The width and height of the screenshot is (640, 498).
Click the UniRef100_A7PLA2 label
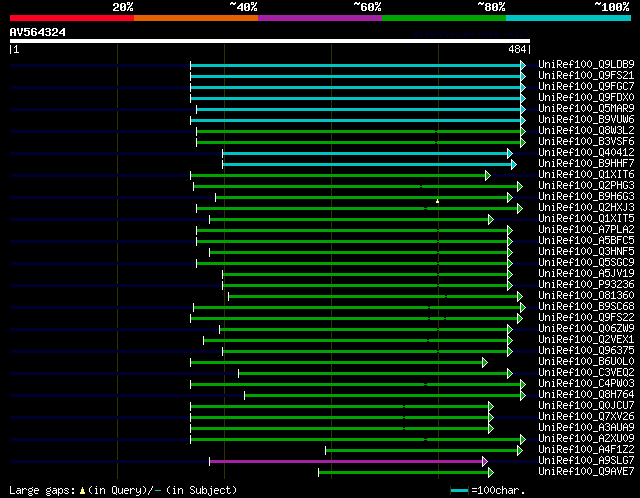586,230
